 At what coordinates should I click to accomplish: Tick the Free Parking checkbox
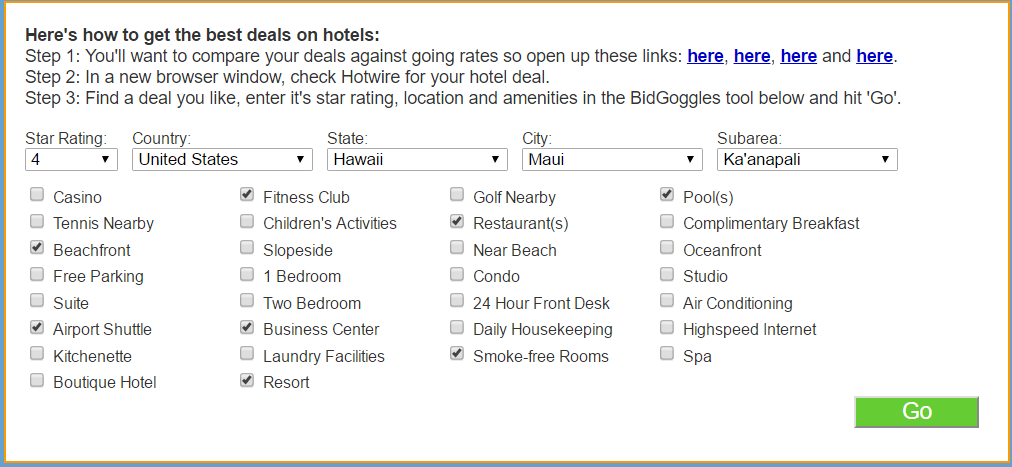coord(37,275)
